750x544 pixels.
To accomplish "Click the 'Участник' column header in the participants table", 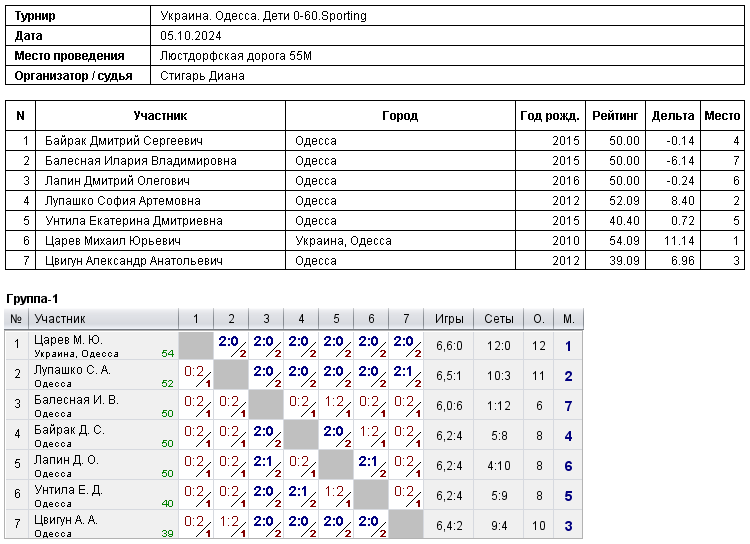I will pyautogui.click(x=160, y=116).
